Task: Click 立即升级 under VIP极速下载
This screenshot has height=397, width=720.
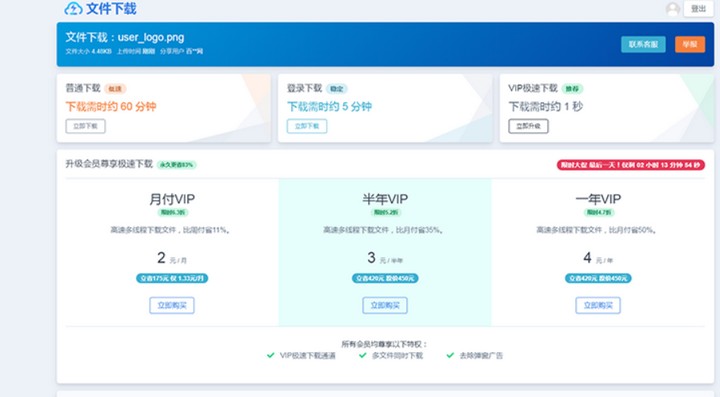Action: pos(528,126)
